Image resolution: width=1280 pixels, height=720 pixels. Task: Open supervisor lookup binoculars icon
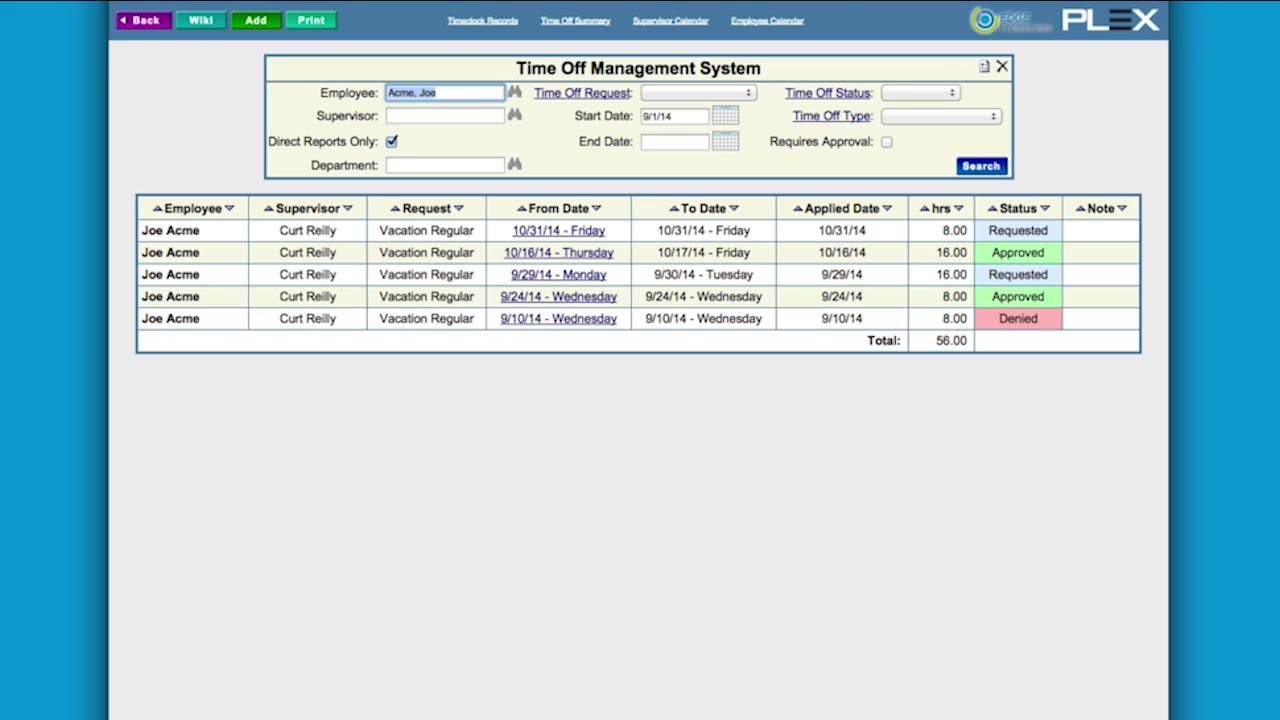(x=514, y=115)
